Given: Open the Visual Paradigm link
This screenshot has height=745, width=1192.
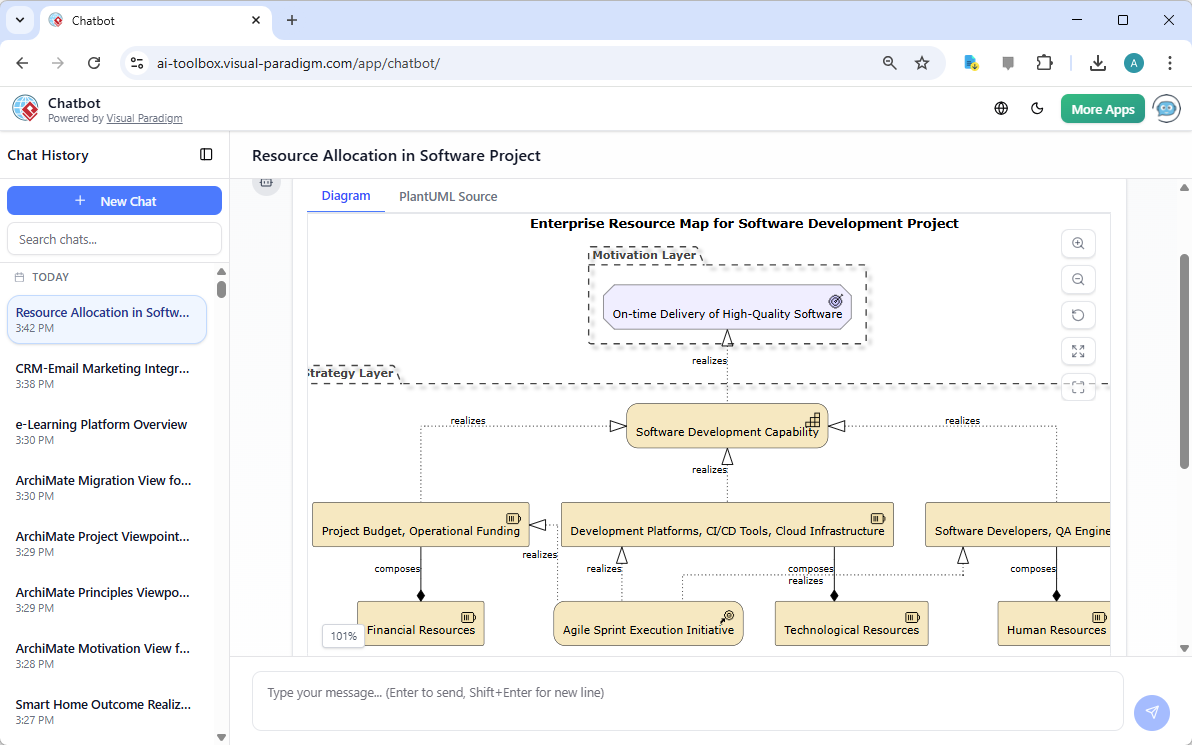Looking at the screenshot, I should tap(144, 117).
